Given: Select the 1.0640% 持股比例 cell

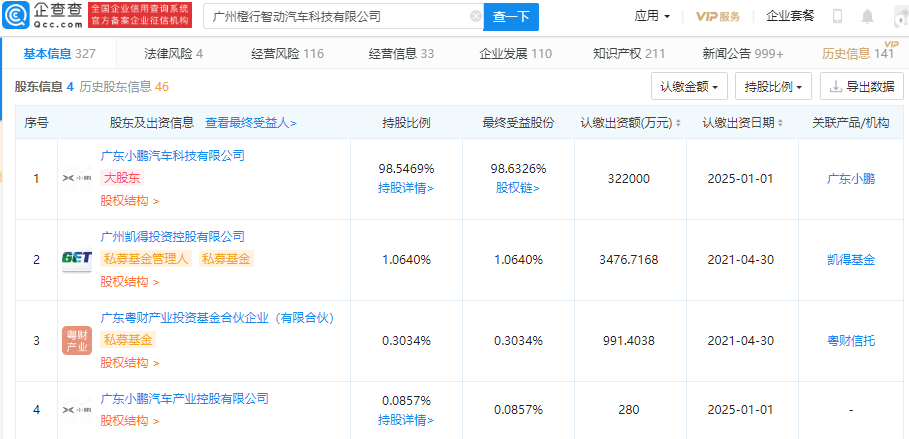Looking at the screenshot, I should click(x=406, y=260).
